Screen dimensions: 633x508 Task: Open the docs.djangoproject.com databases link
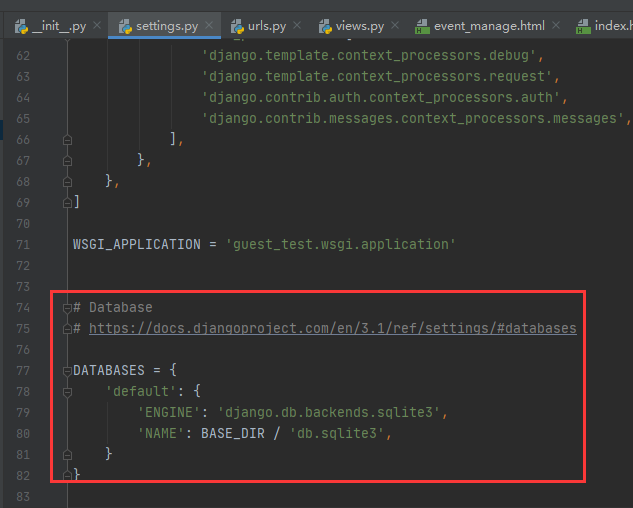coord(333,328)
